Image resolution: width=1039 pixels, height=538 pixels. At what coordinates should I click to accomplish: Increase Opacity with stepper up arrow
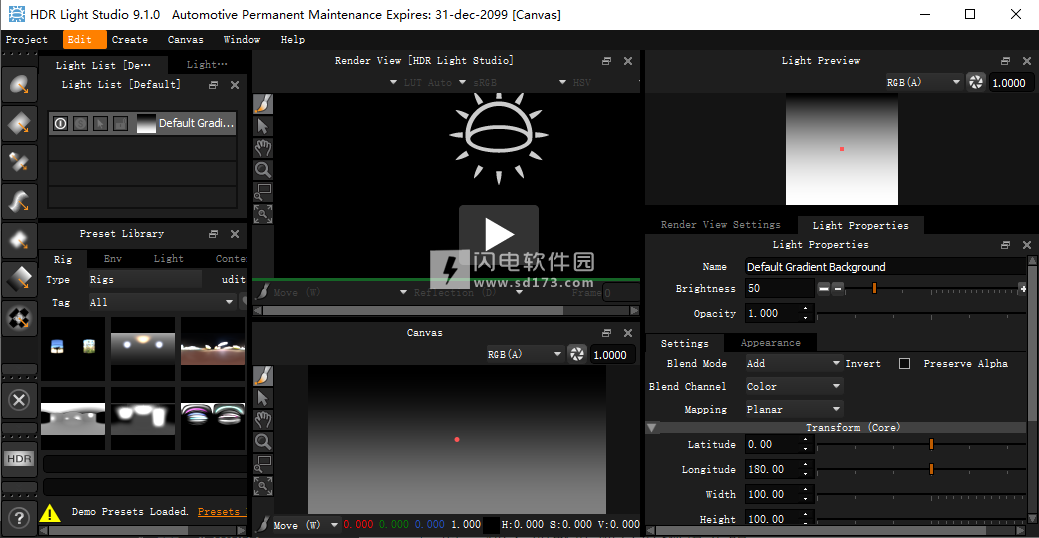pyautogui.click(x=805, y=309)
